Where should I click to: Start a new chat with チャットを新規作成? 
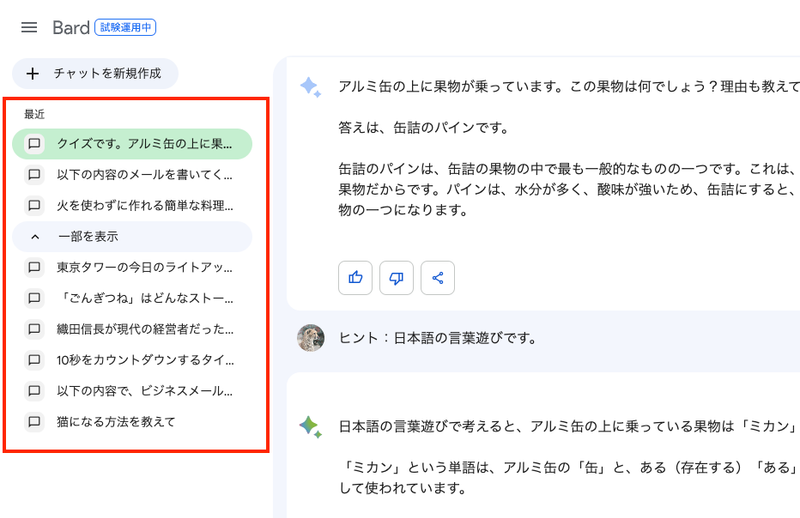coord(95,73)
